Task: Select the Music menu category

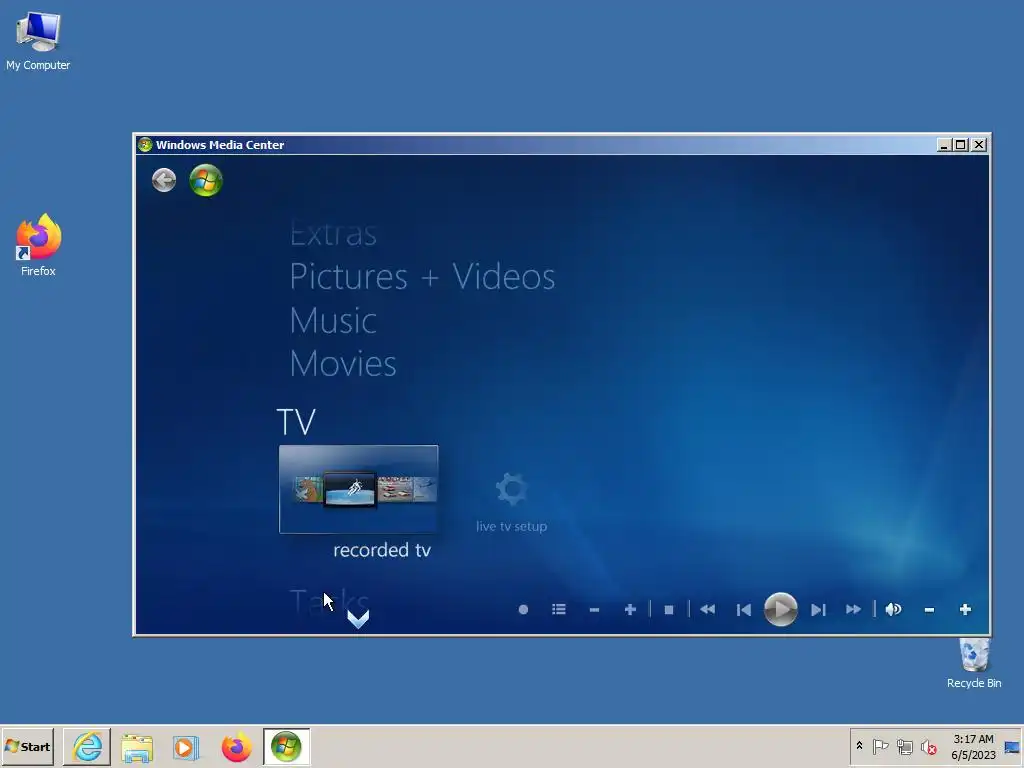Action: [333, 321]
